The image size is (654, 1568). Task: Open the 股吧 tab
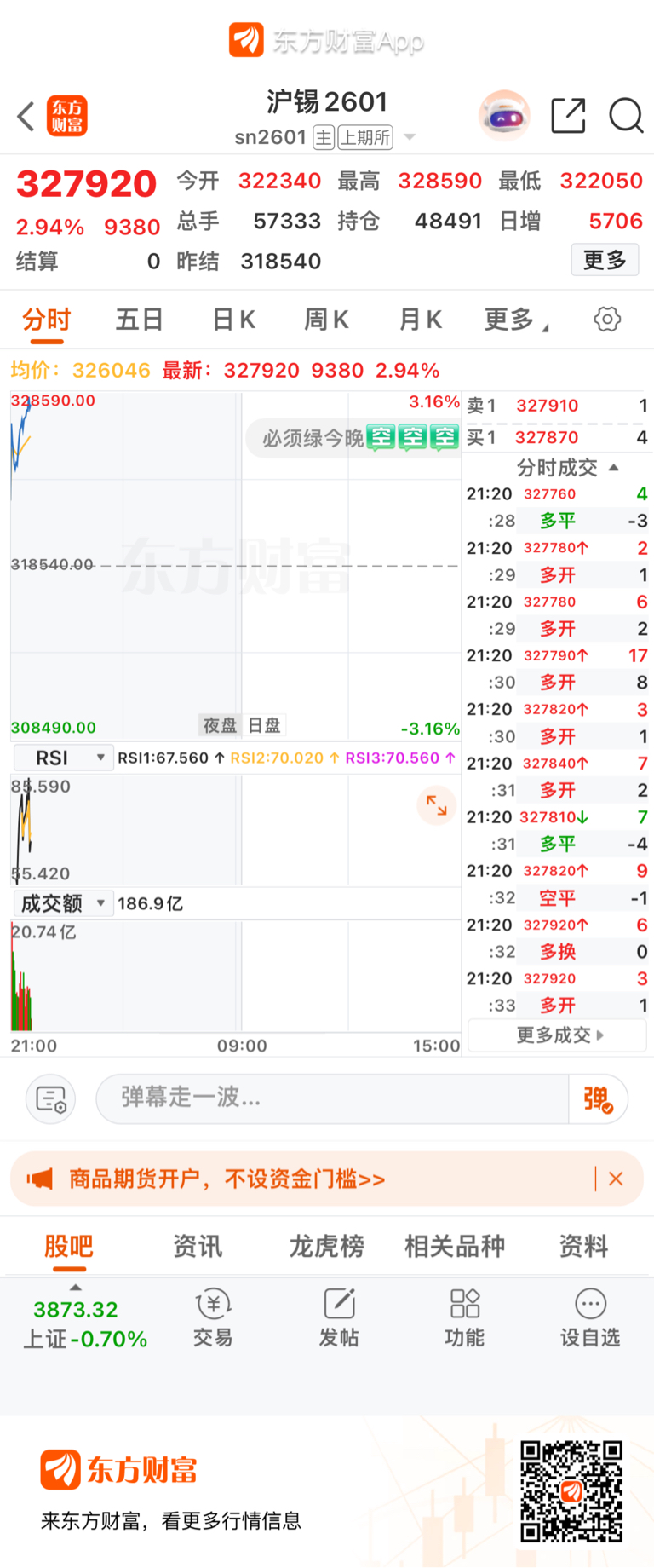click(69, 1246)
